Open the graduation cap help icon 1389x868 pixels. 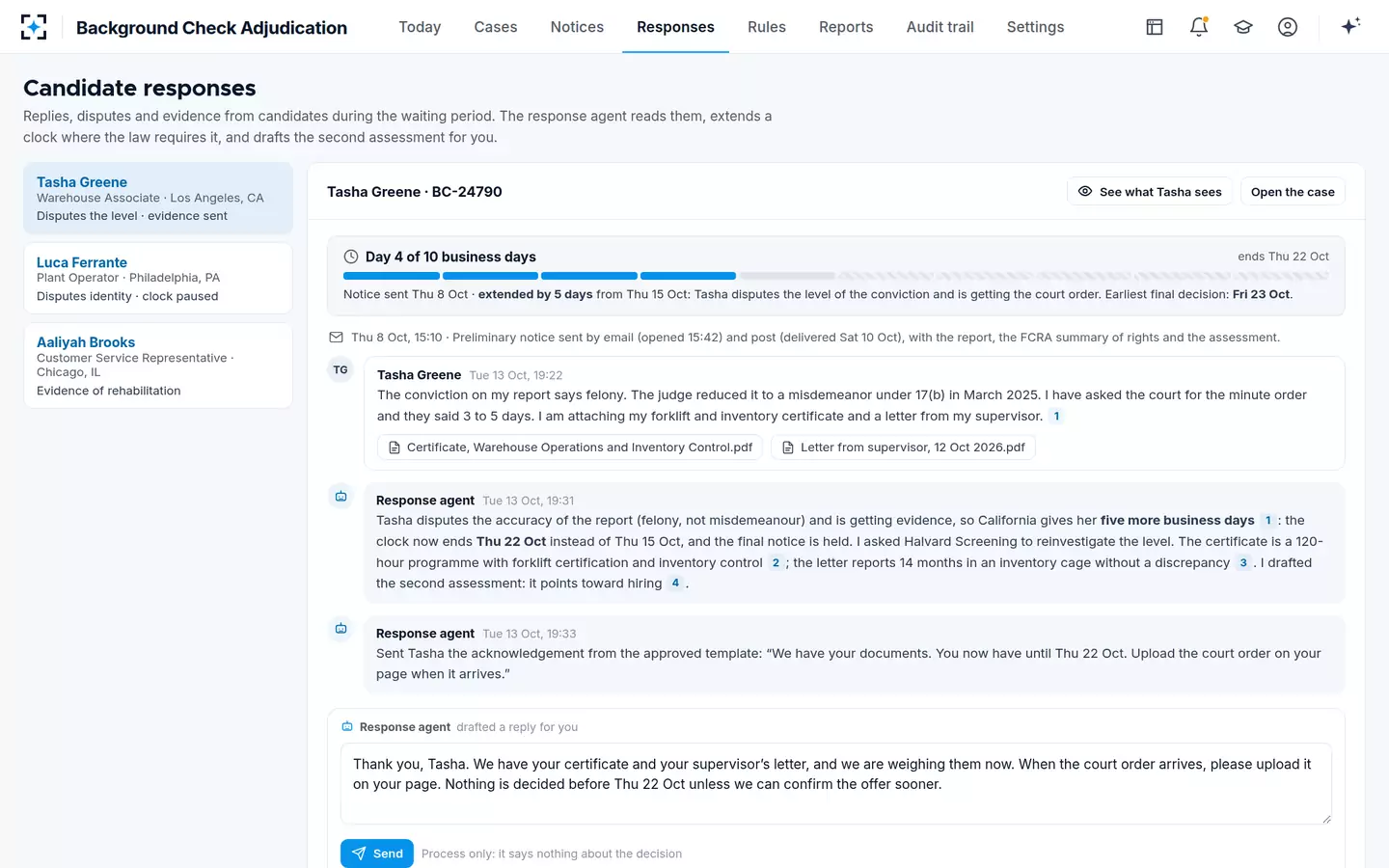[x=1243, y=27]
